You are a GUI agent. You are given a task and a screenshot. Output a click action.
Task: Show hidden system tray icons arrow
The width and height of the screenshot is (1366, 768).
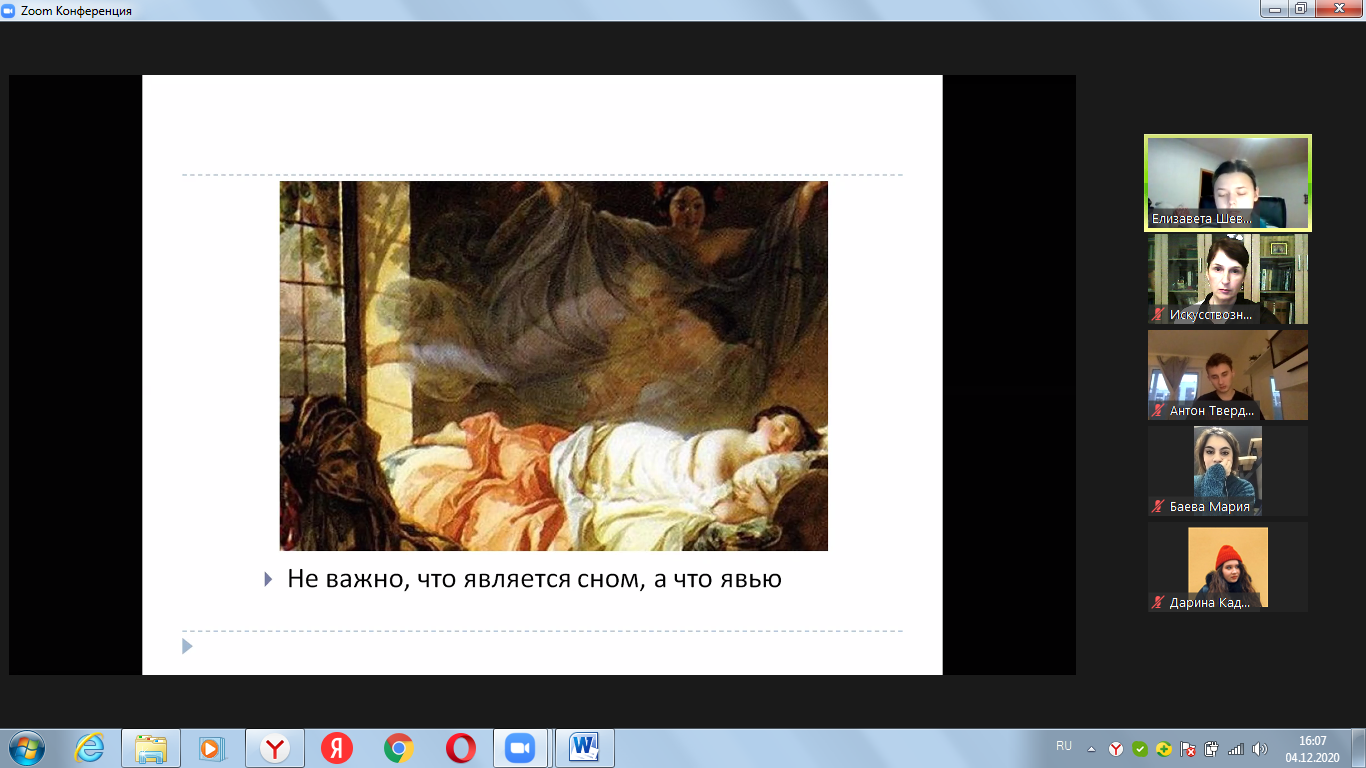pyautogui.click(x=1091, y=749)
